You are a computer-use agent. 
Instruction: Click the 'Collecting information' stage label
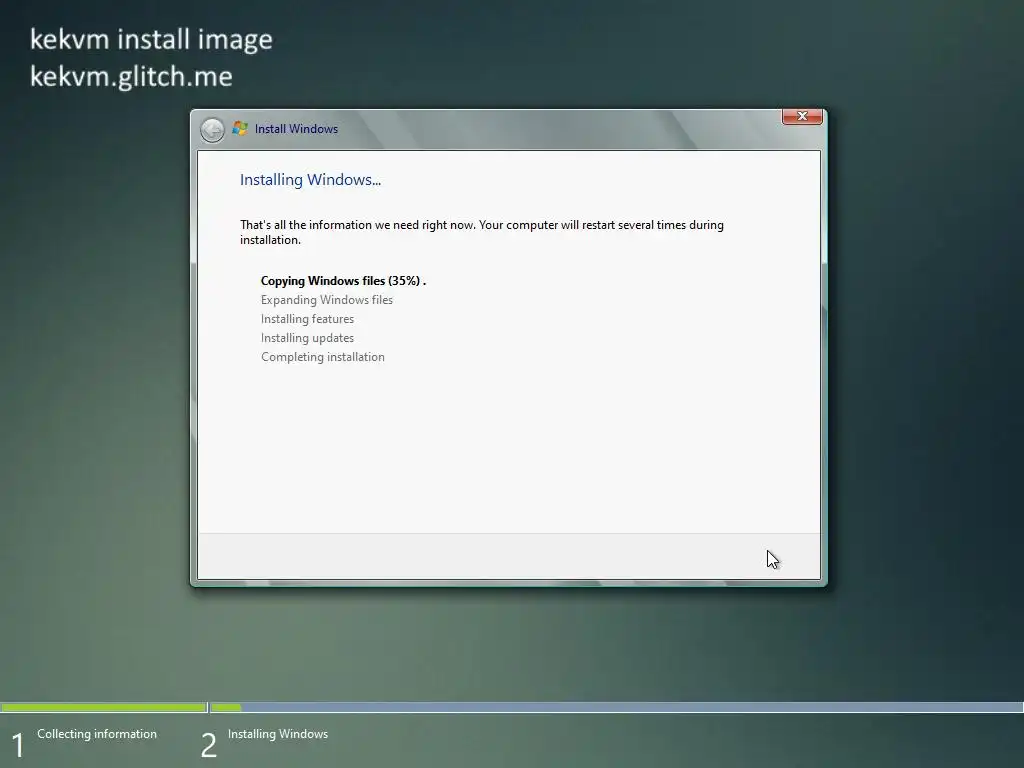97,734
